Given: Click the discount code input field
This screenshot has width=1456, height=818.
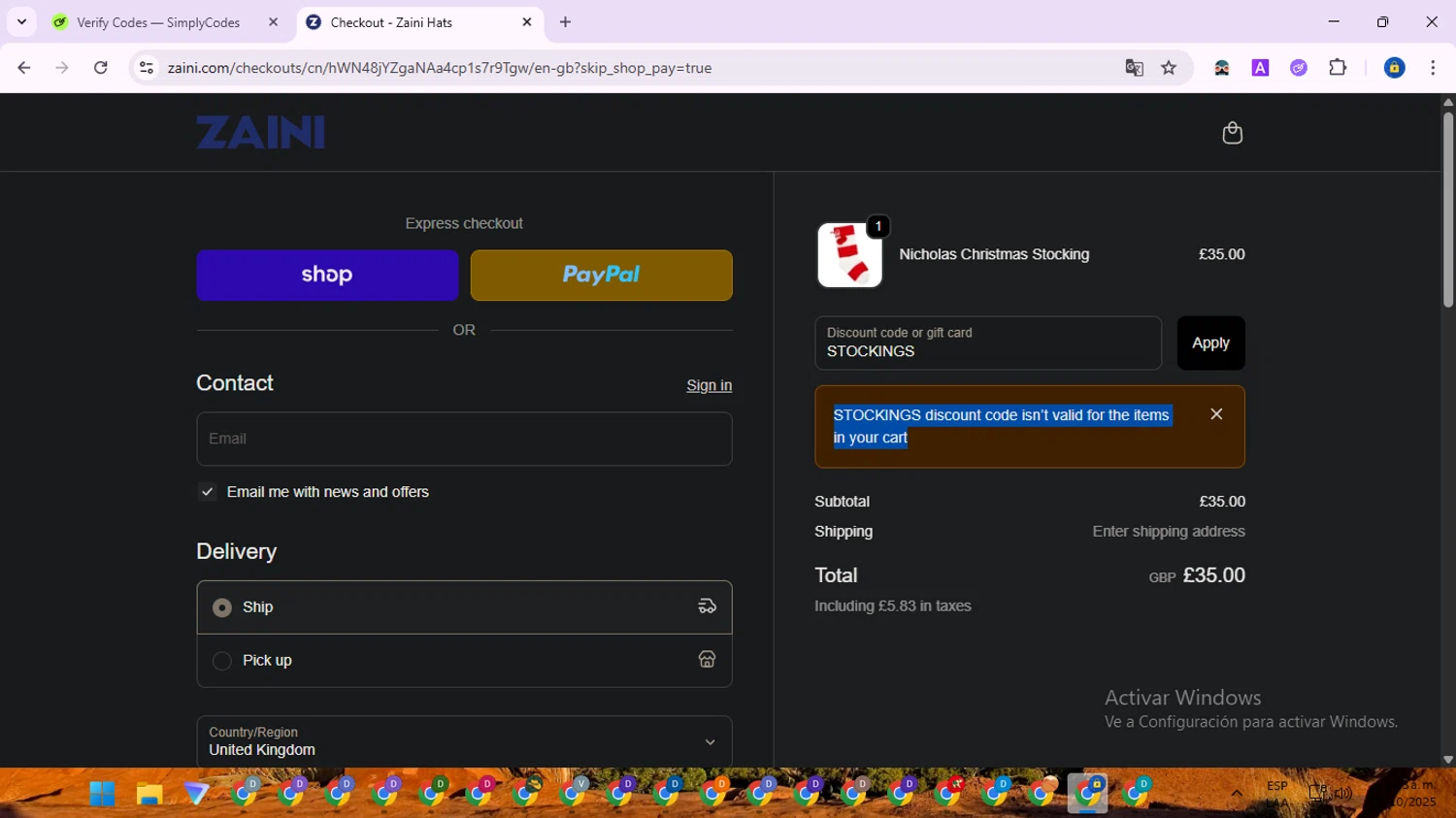Looking at the screenshot, I should click(x=988, y=343).
